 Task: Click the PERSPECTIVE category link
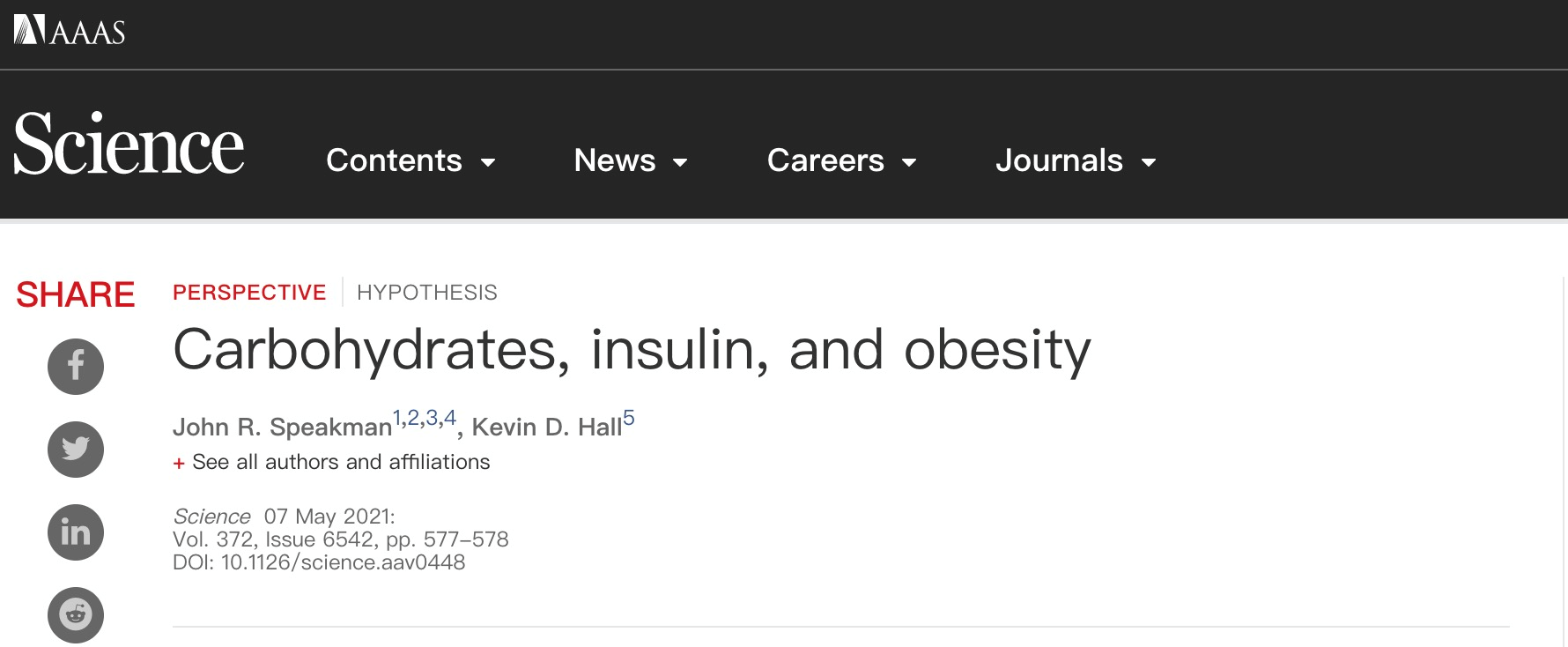click(x=249, y=293)
